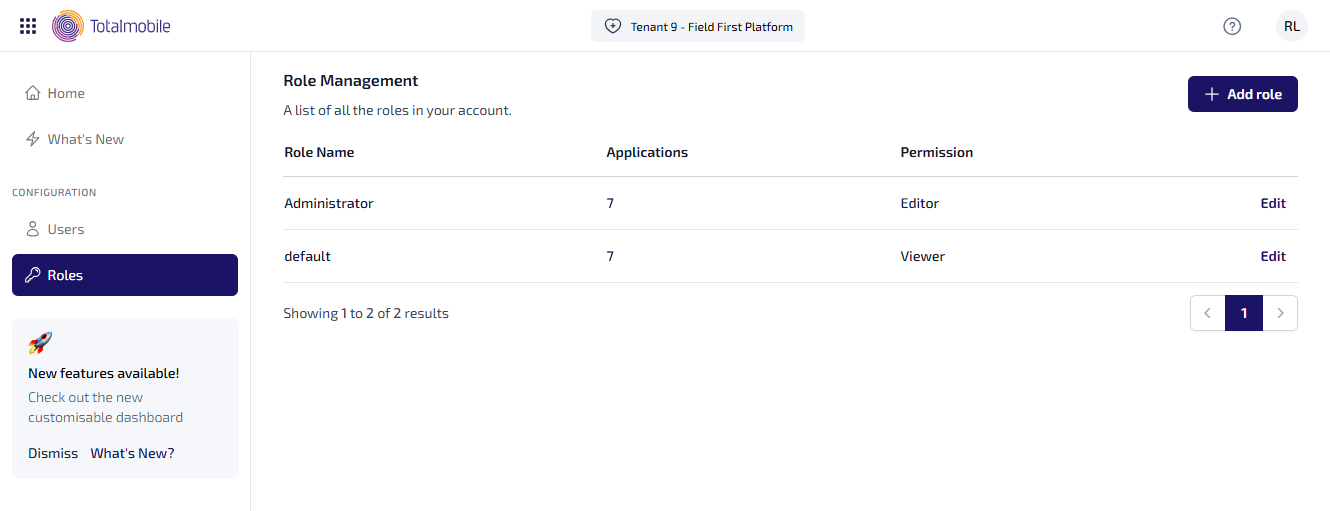This screenshot has width=1330, height=511.
Task: Edit the Administrator role
Action: click(1272, 203)
